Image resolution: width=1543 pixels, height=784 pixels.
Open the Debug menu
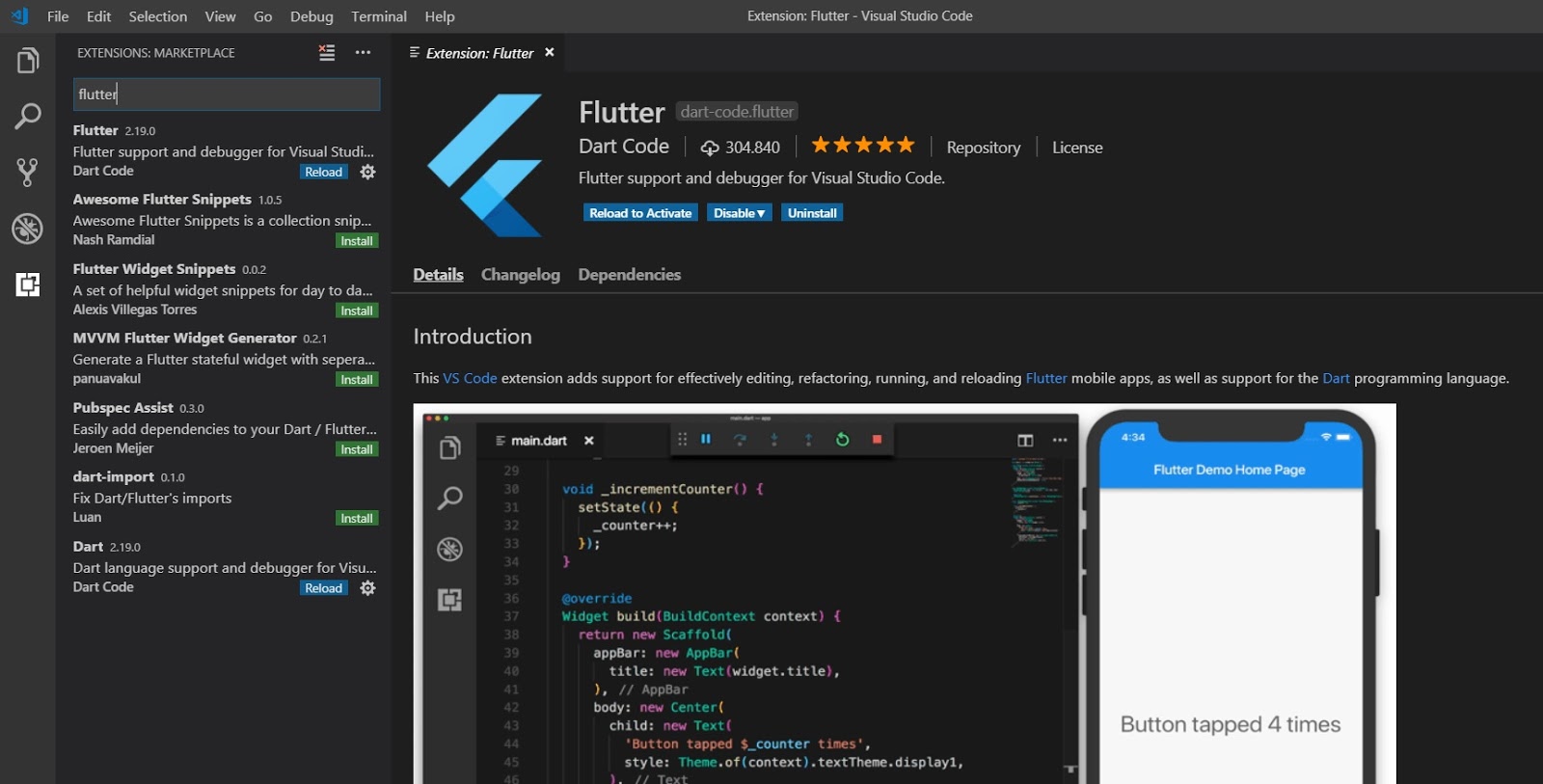click(311, 16)
